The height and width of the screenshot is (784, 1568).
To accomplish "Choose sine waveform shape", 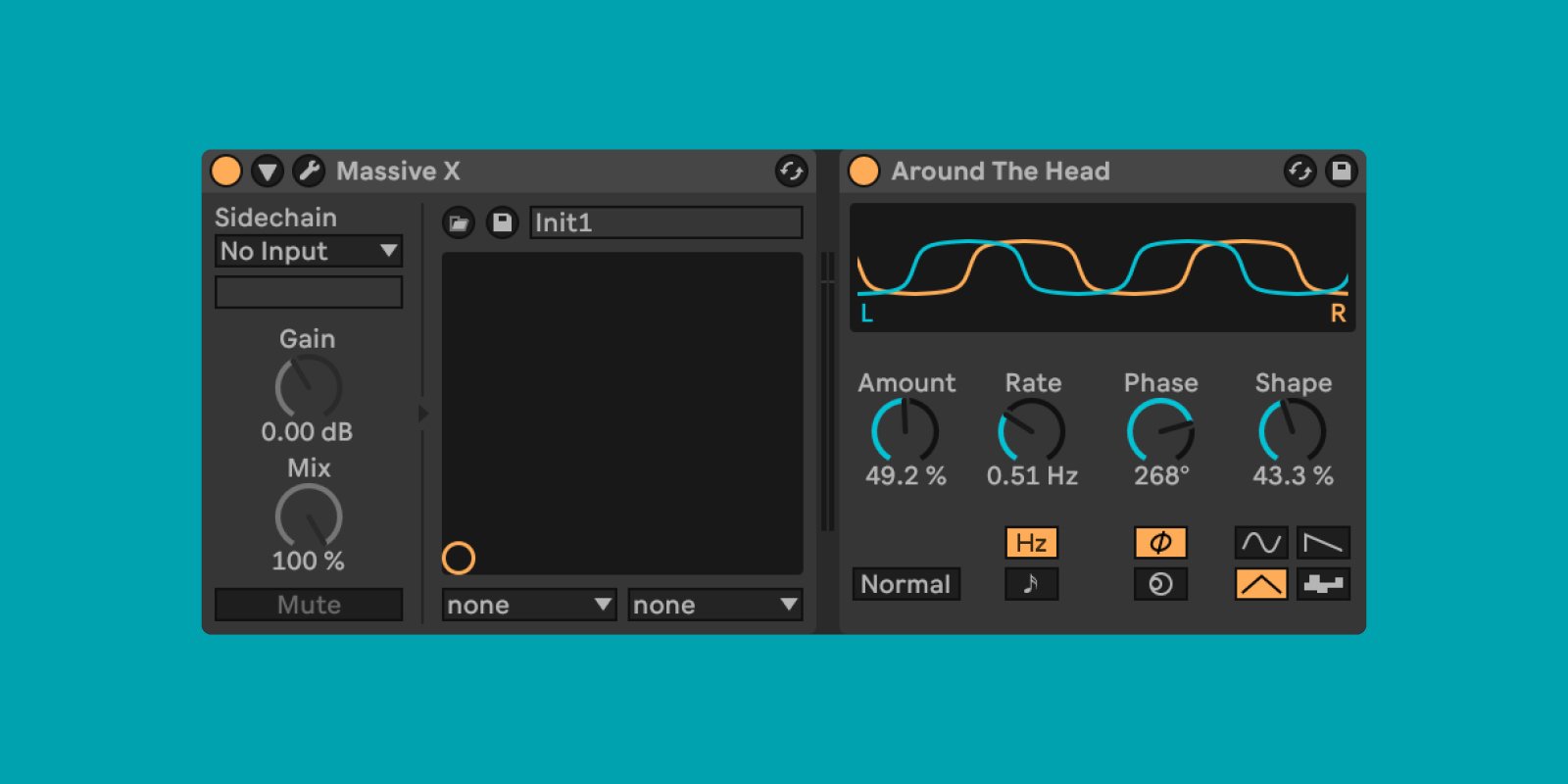I will (x=1261, y=543).
